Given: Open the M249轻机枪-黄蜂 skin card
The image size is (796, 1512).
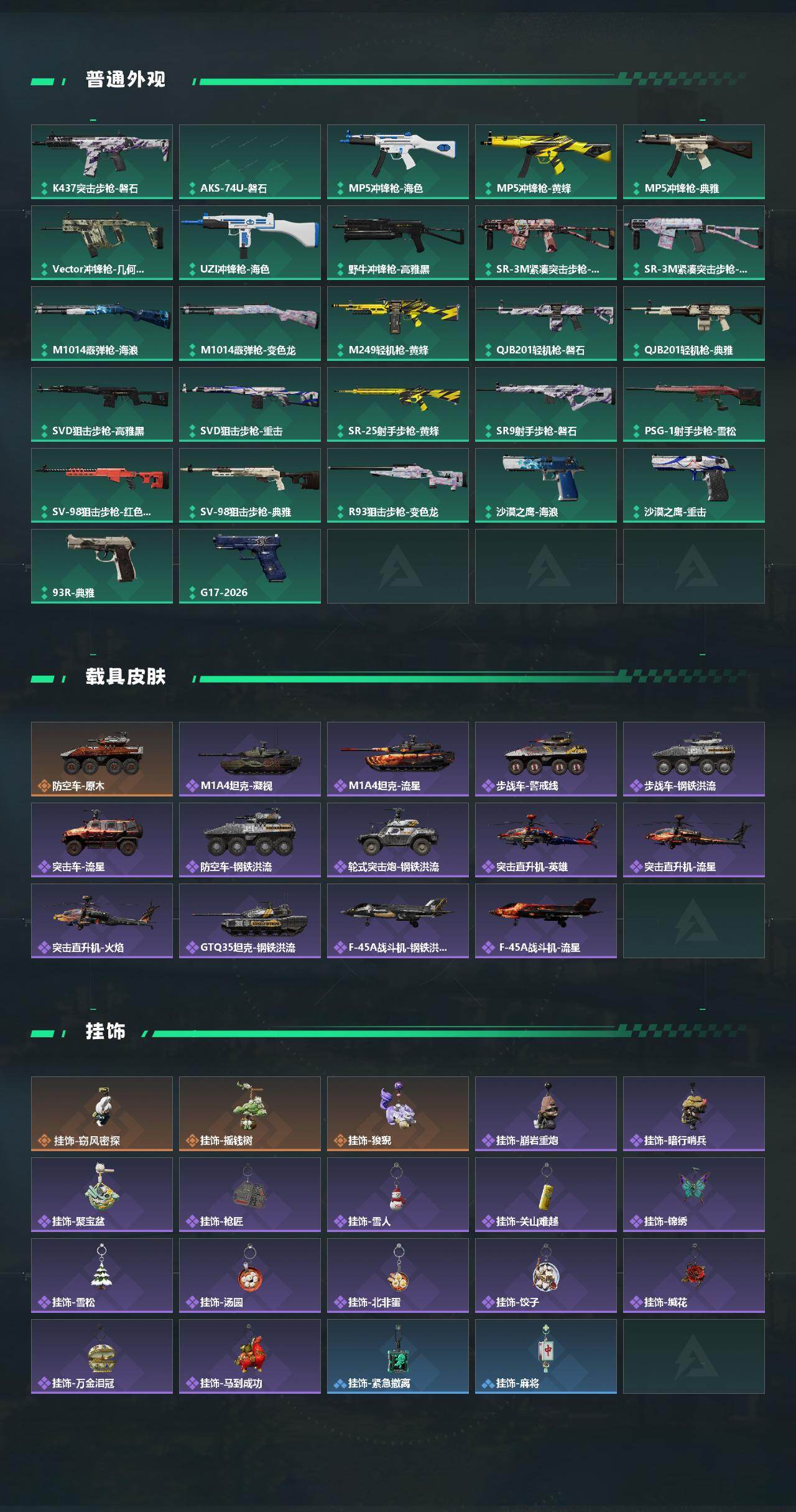Looking at the screenshot, I should tap(398, 324).
